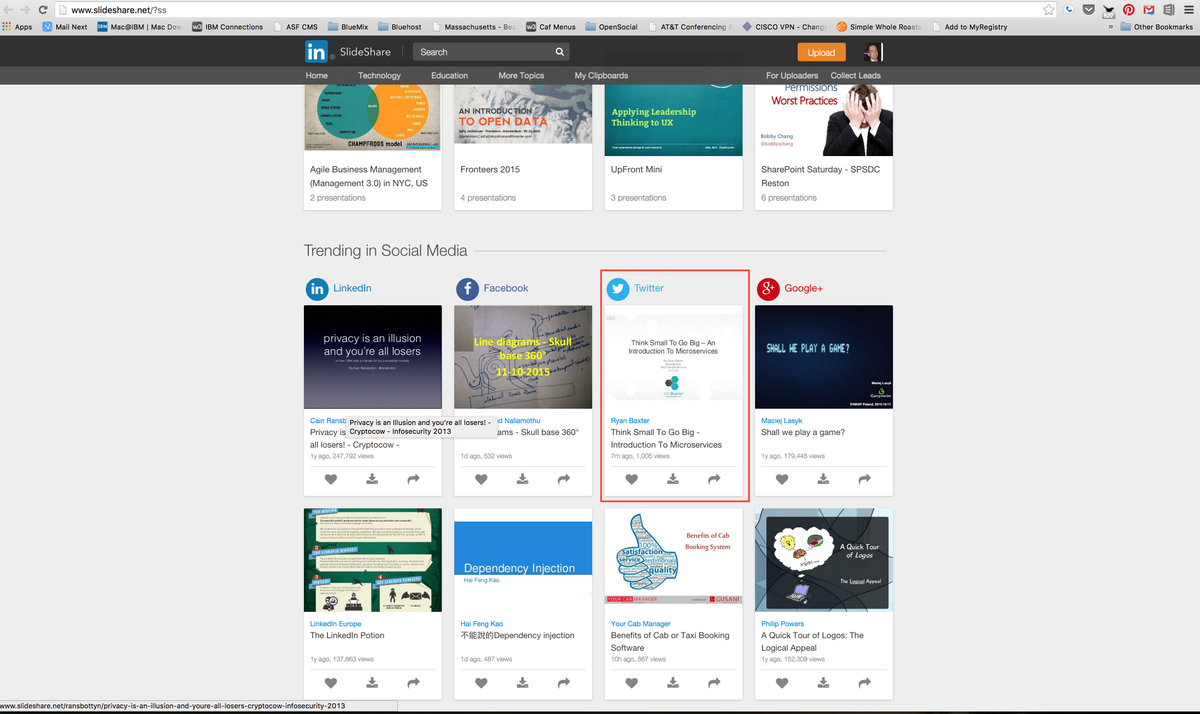The width and height of the screenshot is (1200, 714).
Task: Share the Line diagrams Skull base slideshow
Action: click(x=563, y=479)
